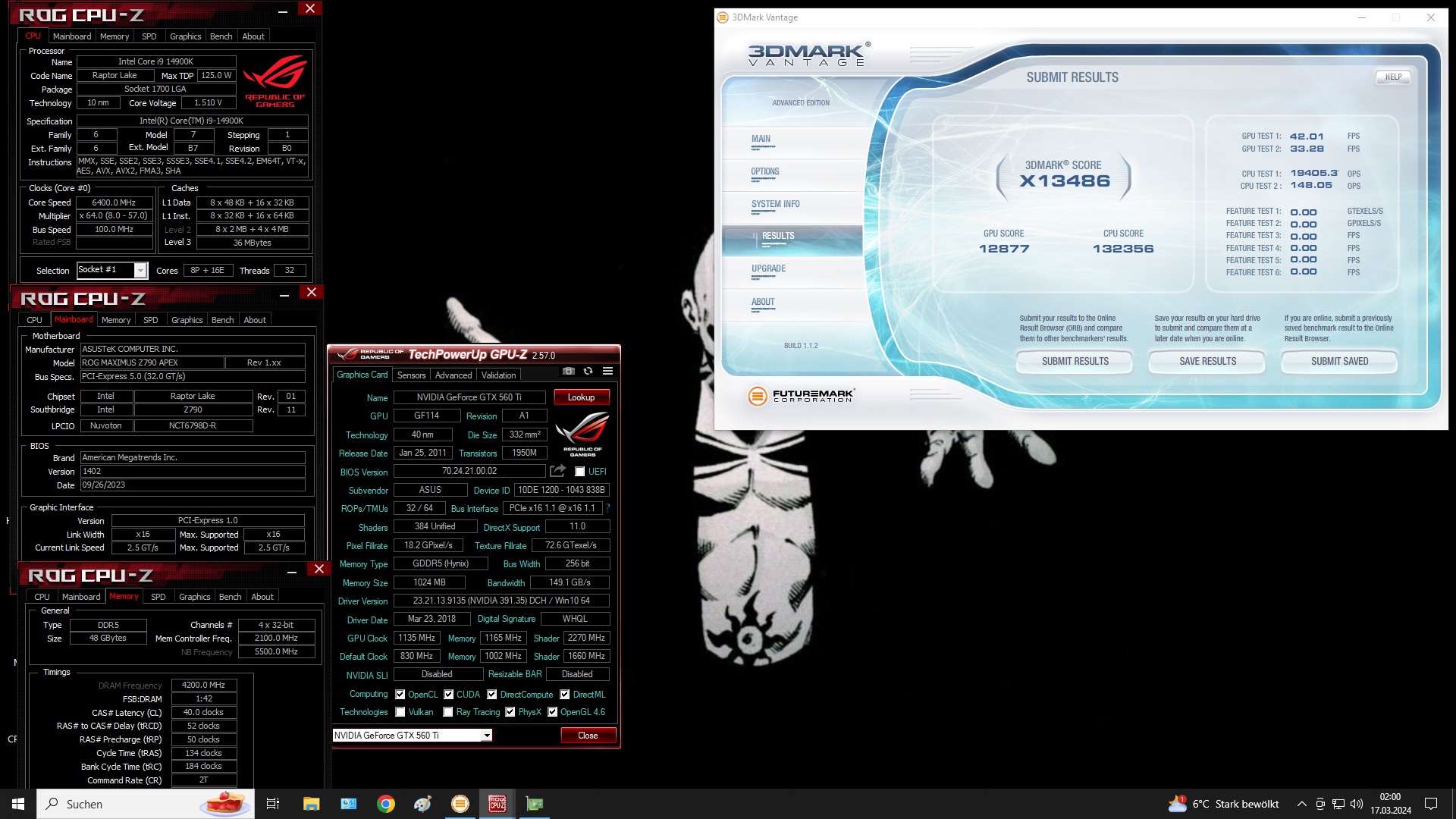Open SPD tab in top CPU-Z window
The height and width of the screenshot is (819, 1456).
click(x=149, y=36)
